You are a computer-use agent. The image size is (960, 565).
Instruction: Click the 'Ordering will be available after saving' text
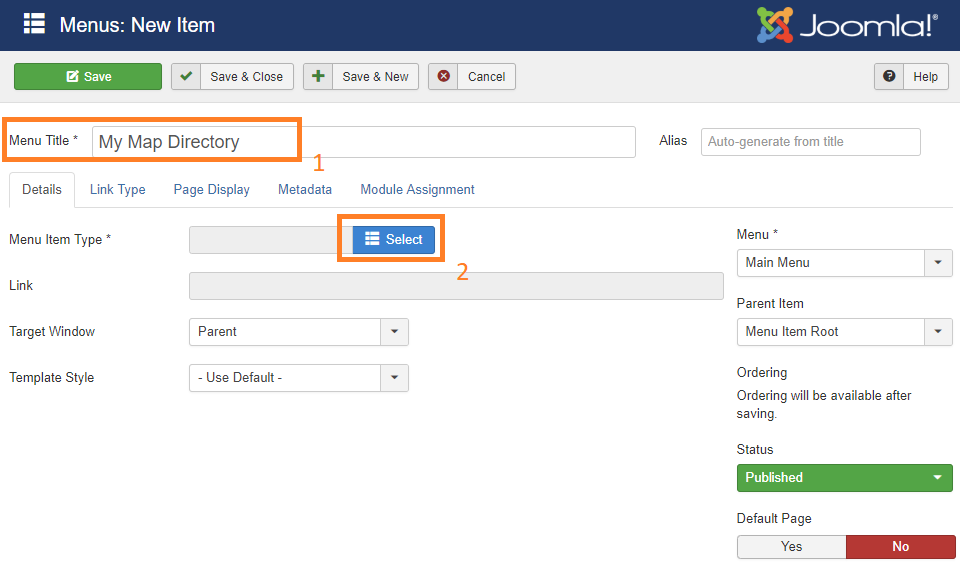823,405
